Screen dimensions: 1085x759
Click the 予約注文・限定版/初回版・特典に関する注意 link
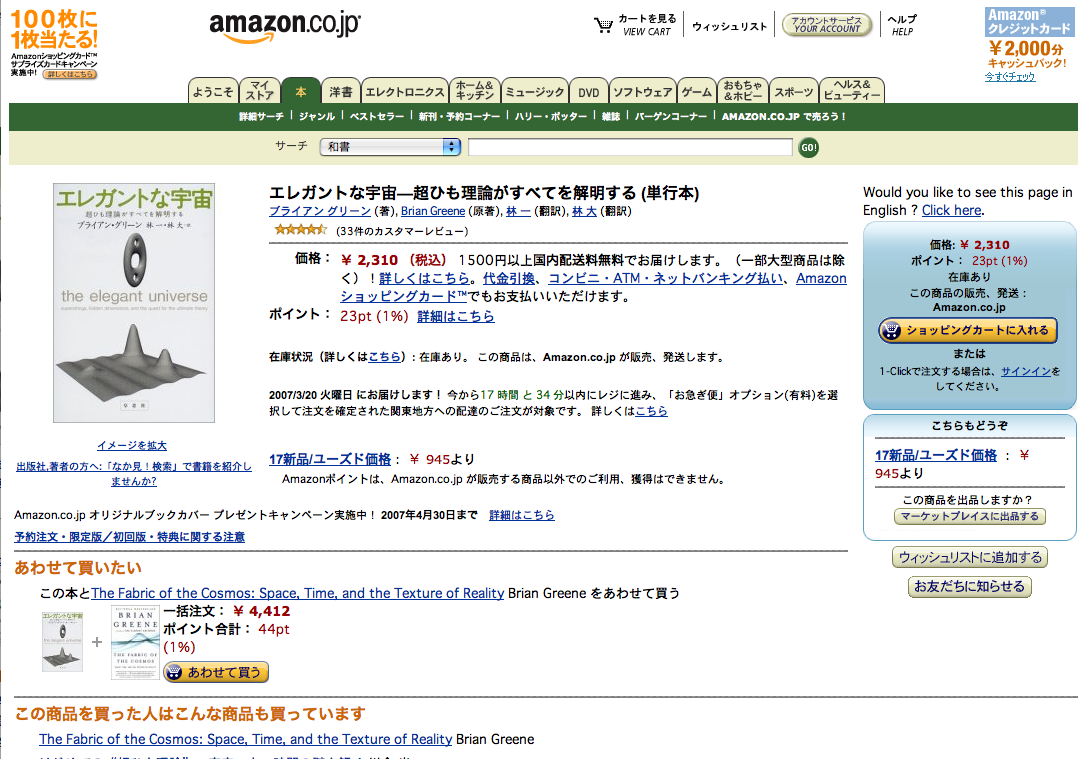click(129, 537)
